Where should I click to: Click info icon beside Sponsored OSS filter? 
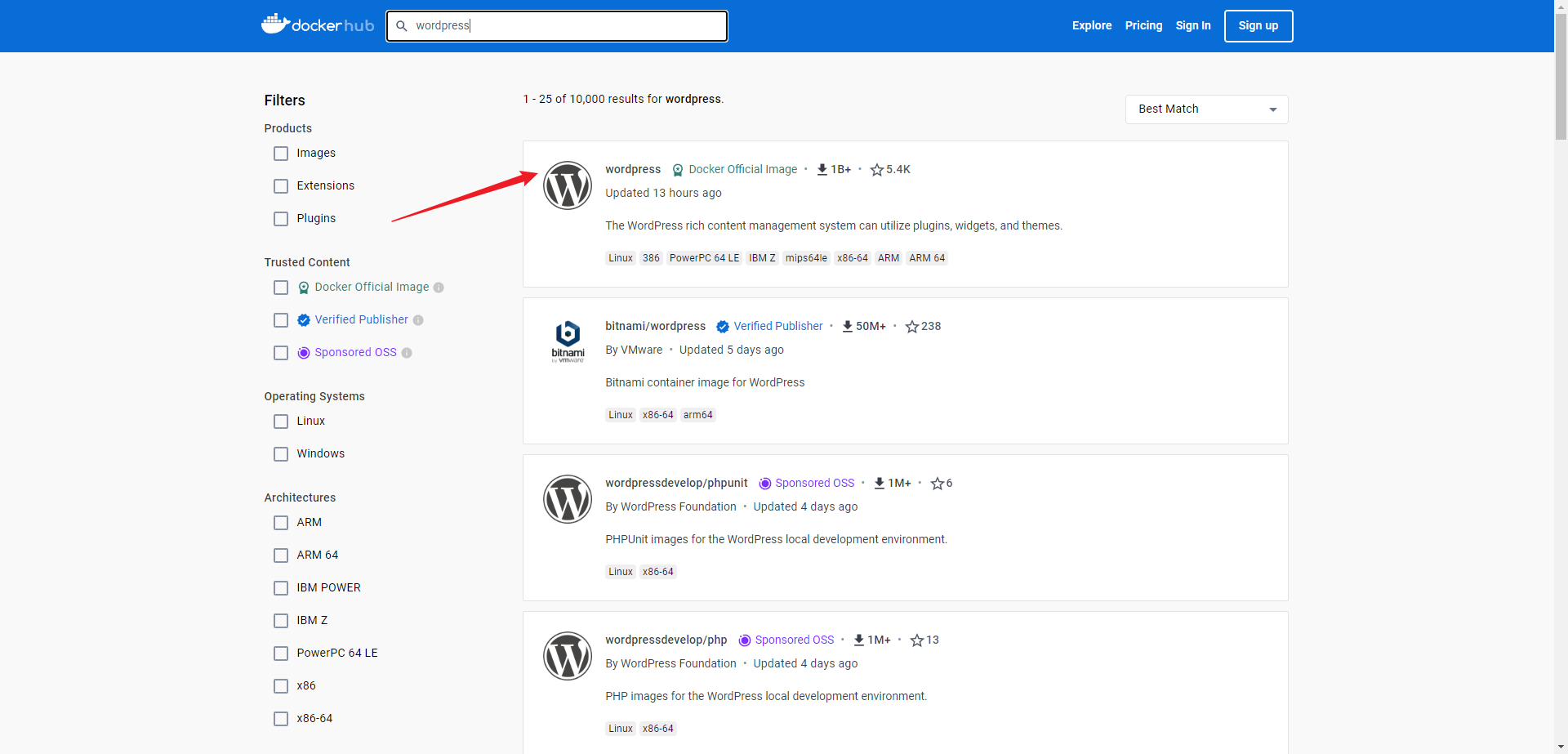(407, 353)
